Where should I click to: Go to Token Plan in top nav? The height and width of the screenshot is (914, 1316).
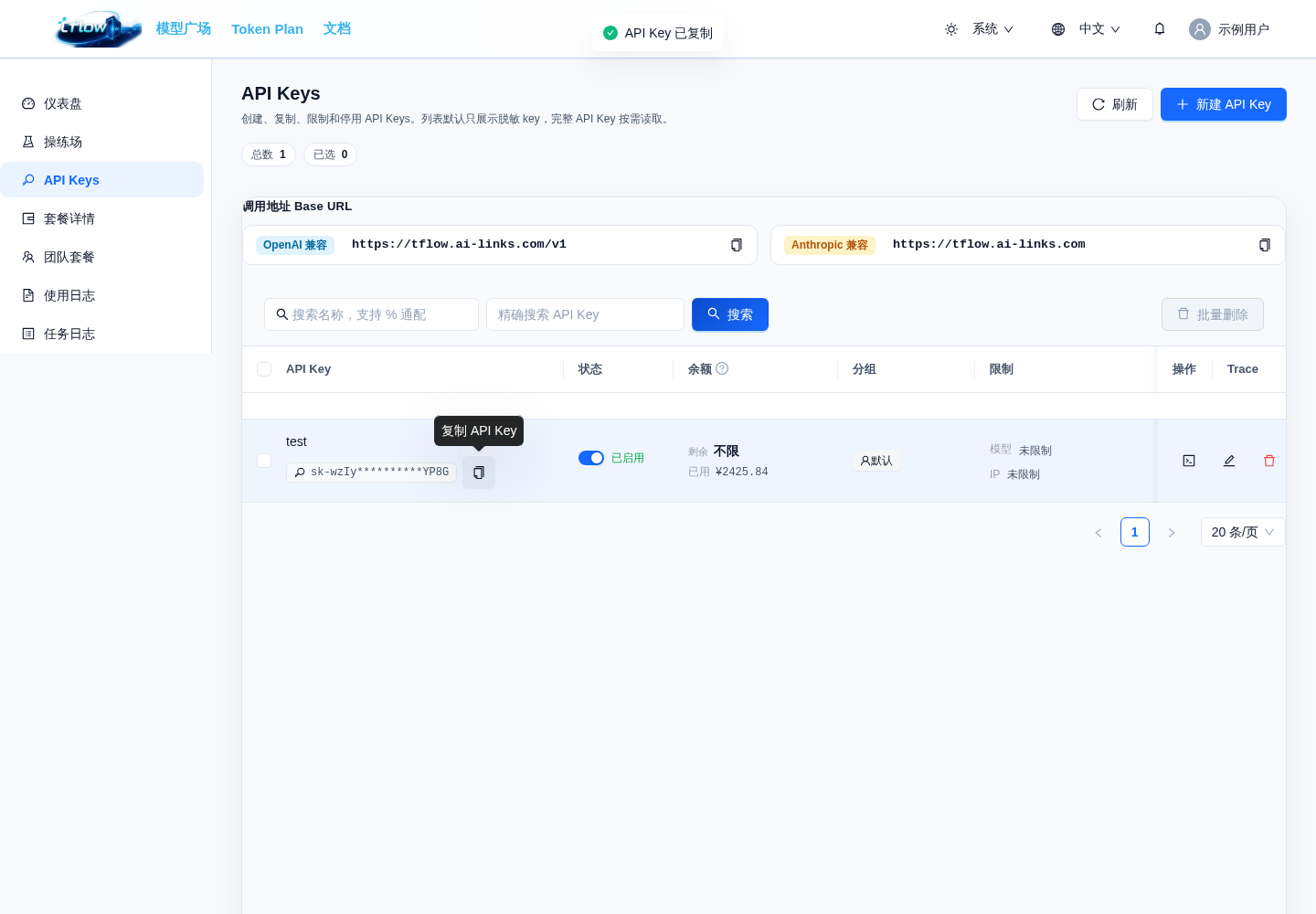267,28
